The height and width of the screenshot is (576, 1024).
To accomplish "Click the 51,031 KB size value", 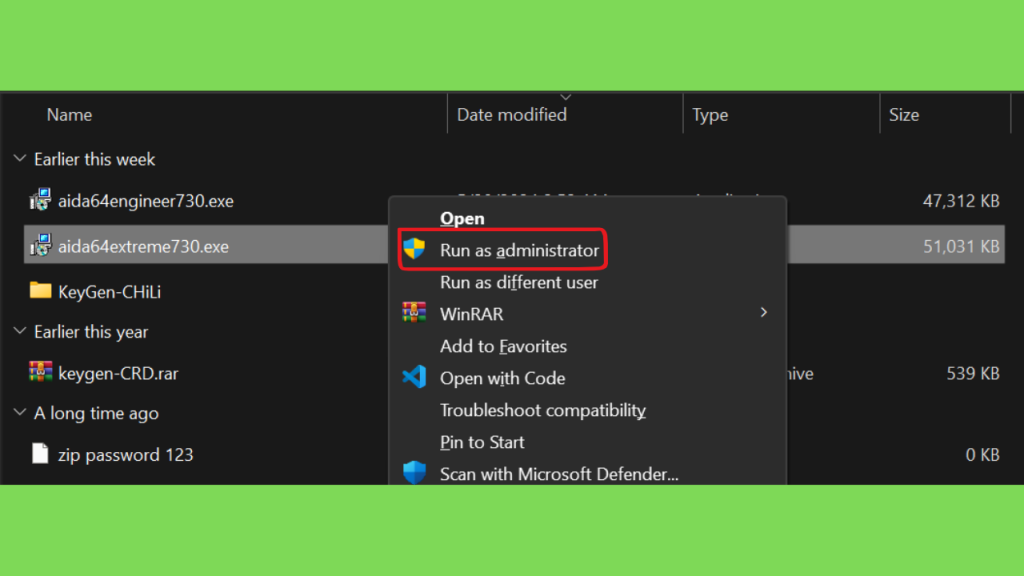I will tap(961, 247).
